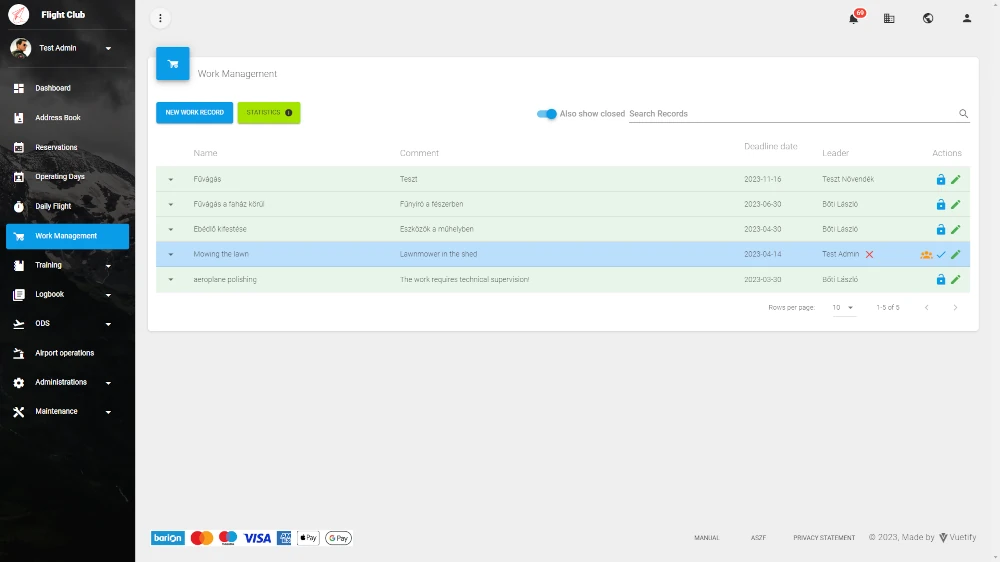1000x562 pixels.
Task: Mark Mowing the lawn as complete
Action: pos(941,255)
